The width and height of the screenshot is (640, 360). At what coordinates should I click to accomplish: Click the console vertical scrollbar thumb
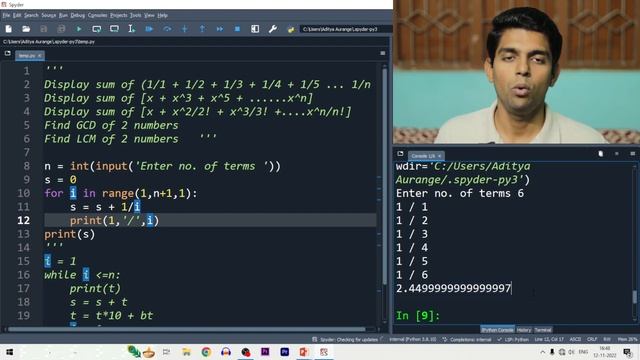tap(634, 297)
